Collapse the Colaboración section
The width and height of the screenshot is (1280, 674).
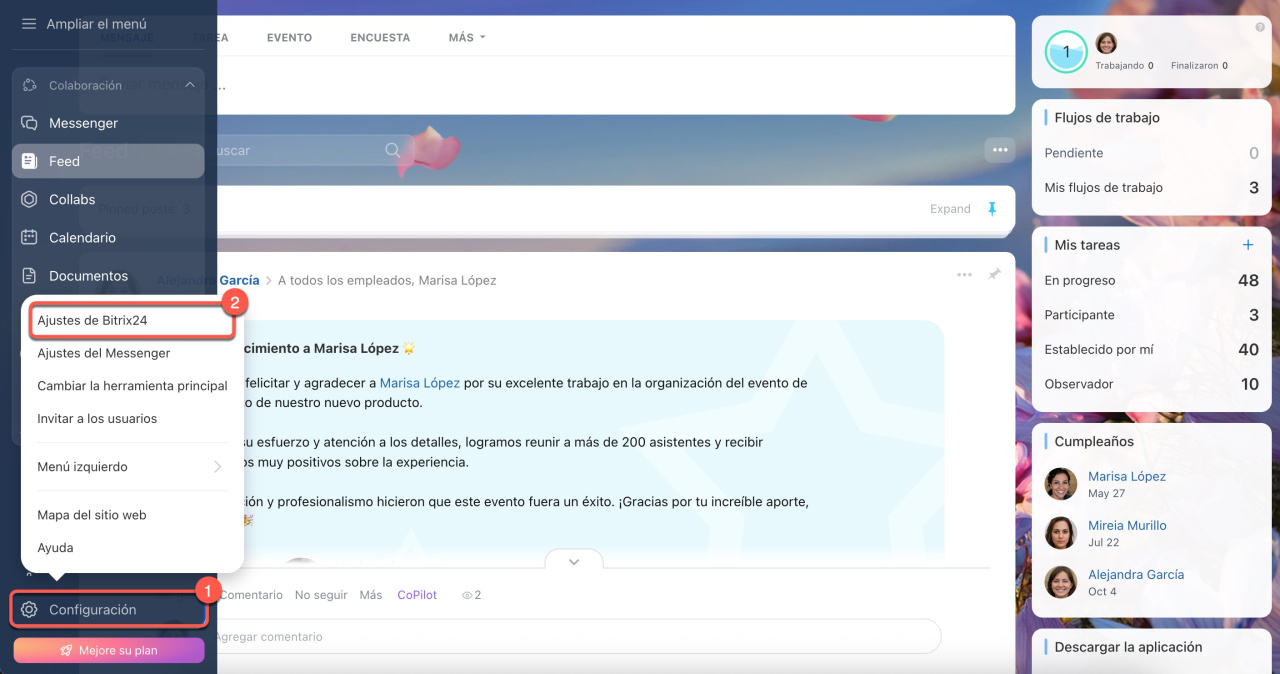click(189, 86)
